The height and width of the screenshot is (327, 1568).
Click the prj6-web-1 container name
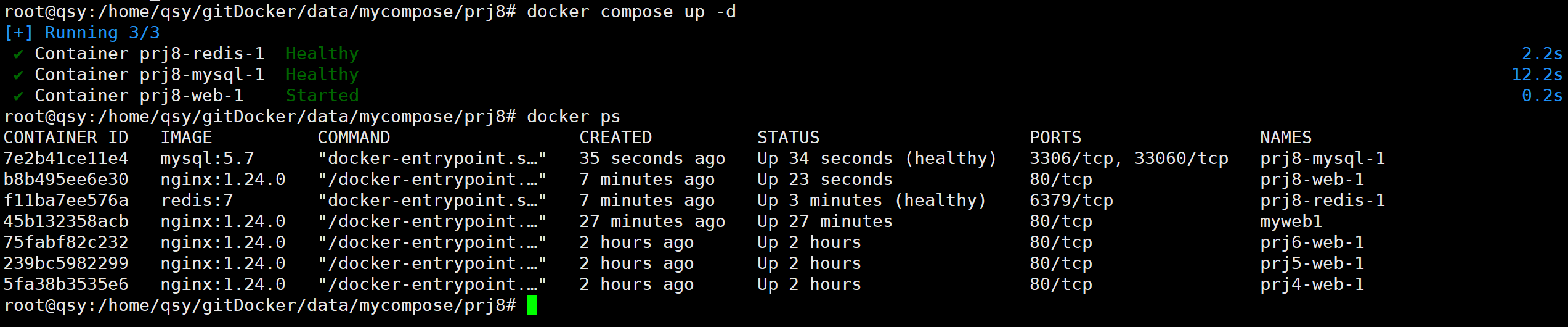pyautogui.click(x=1312, y=242)
